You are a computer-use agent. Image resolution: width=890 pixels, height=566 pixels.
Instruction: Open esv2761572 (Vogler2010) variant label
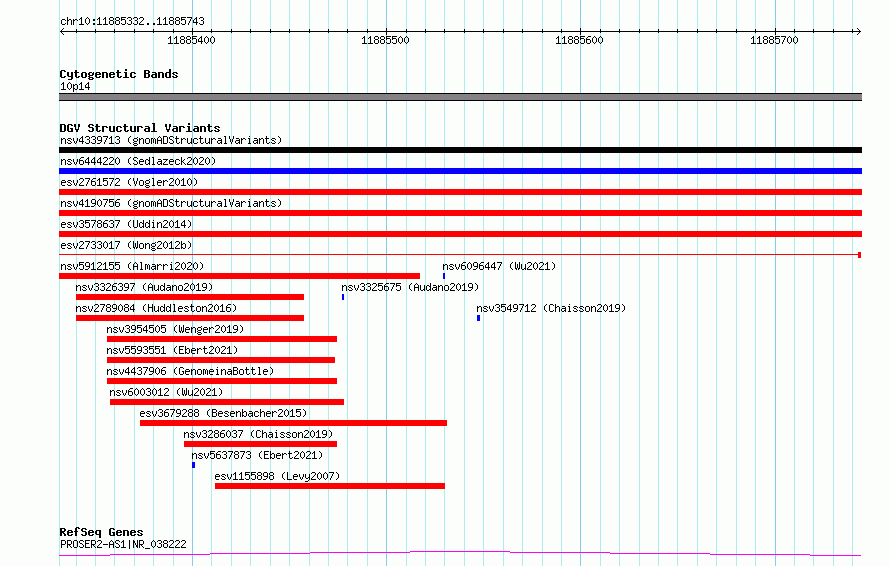[129, 182]
